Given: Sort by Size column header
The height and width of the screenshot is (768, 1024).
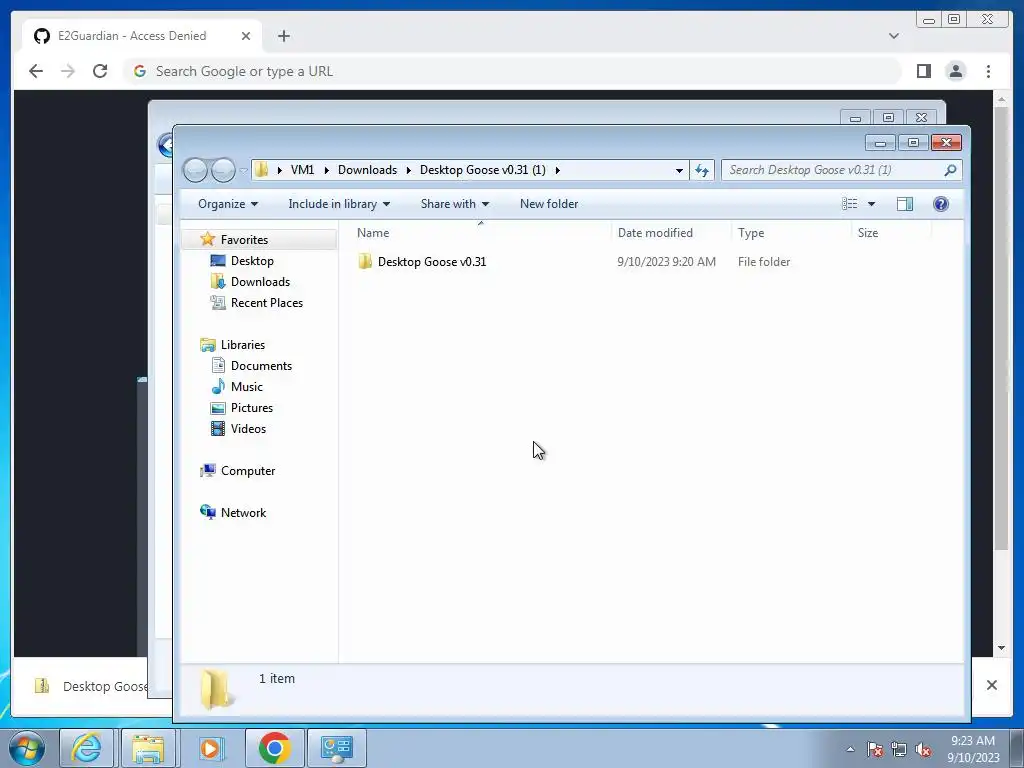Looking at the screenshot, I should point(891,232).
